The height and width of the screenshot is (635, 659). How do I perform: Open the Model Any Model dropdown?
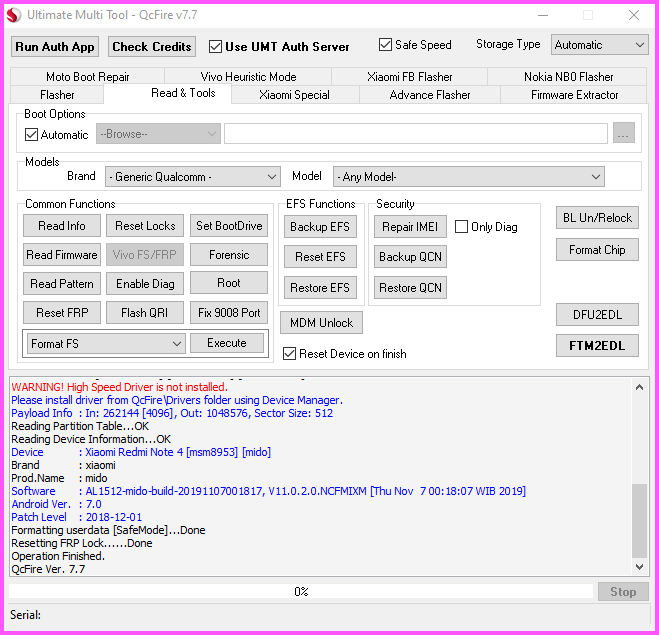click(x=469, y=177)
